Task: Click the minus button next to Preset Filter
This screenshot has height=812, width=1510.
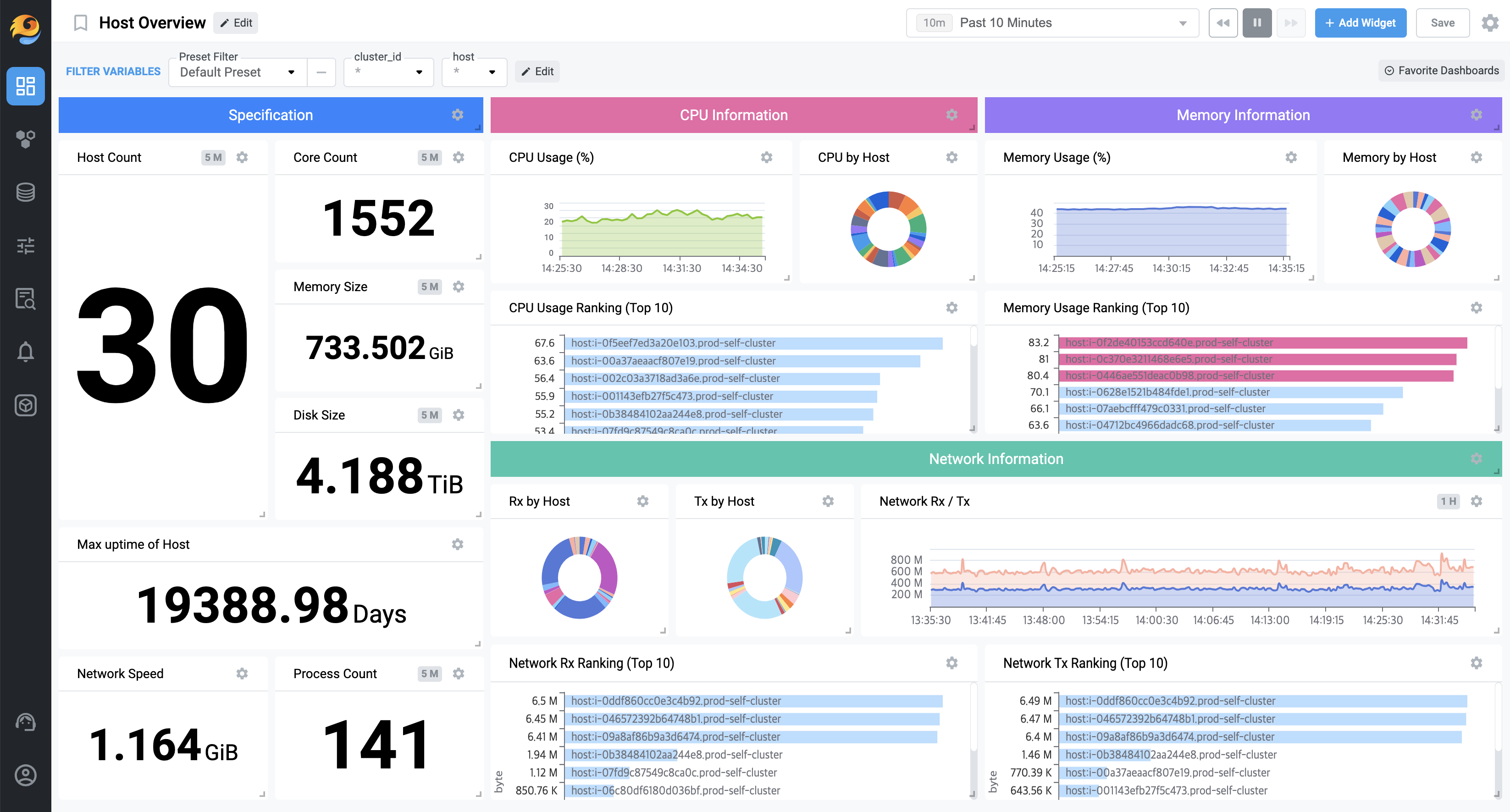Action: (x=321, y=72)
